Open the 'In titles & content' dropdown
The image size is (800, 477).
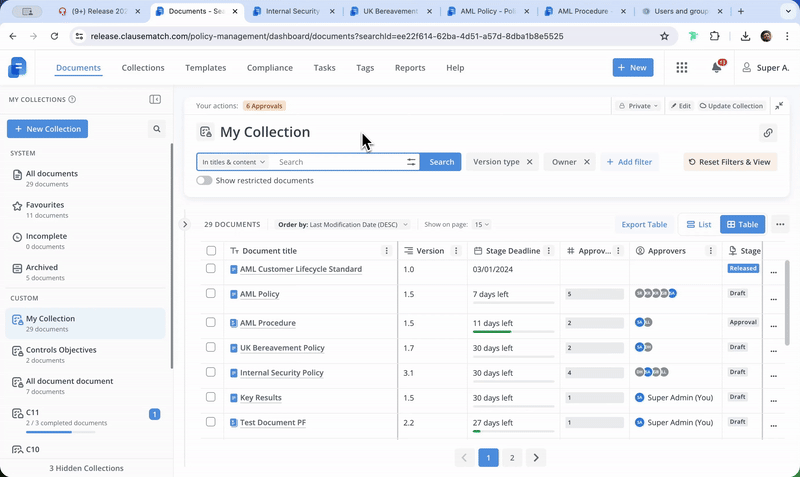(234, 162)
